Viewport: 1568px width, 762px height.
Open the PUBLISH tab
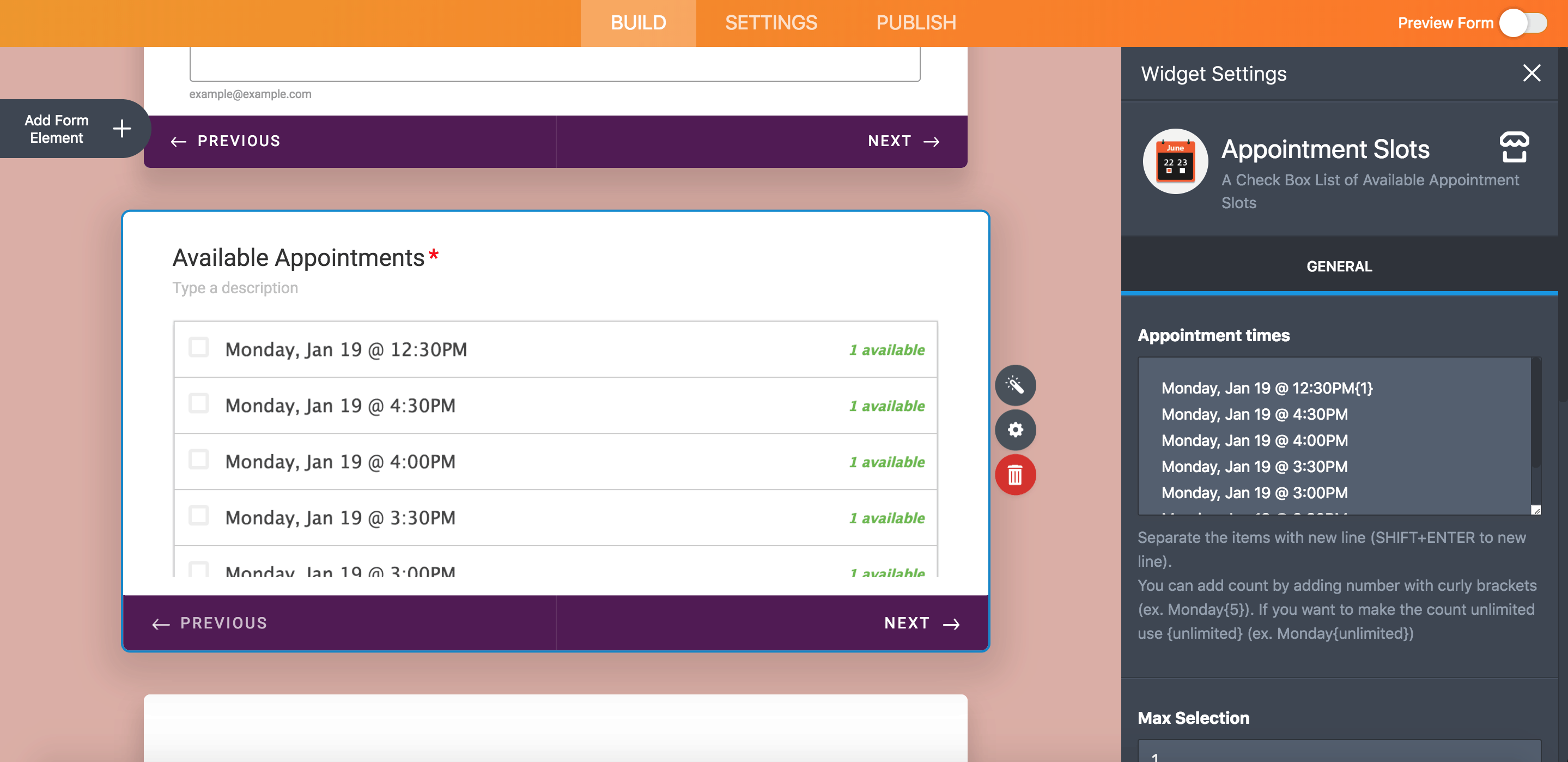[x=915, y=23]
